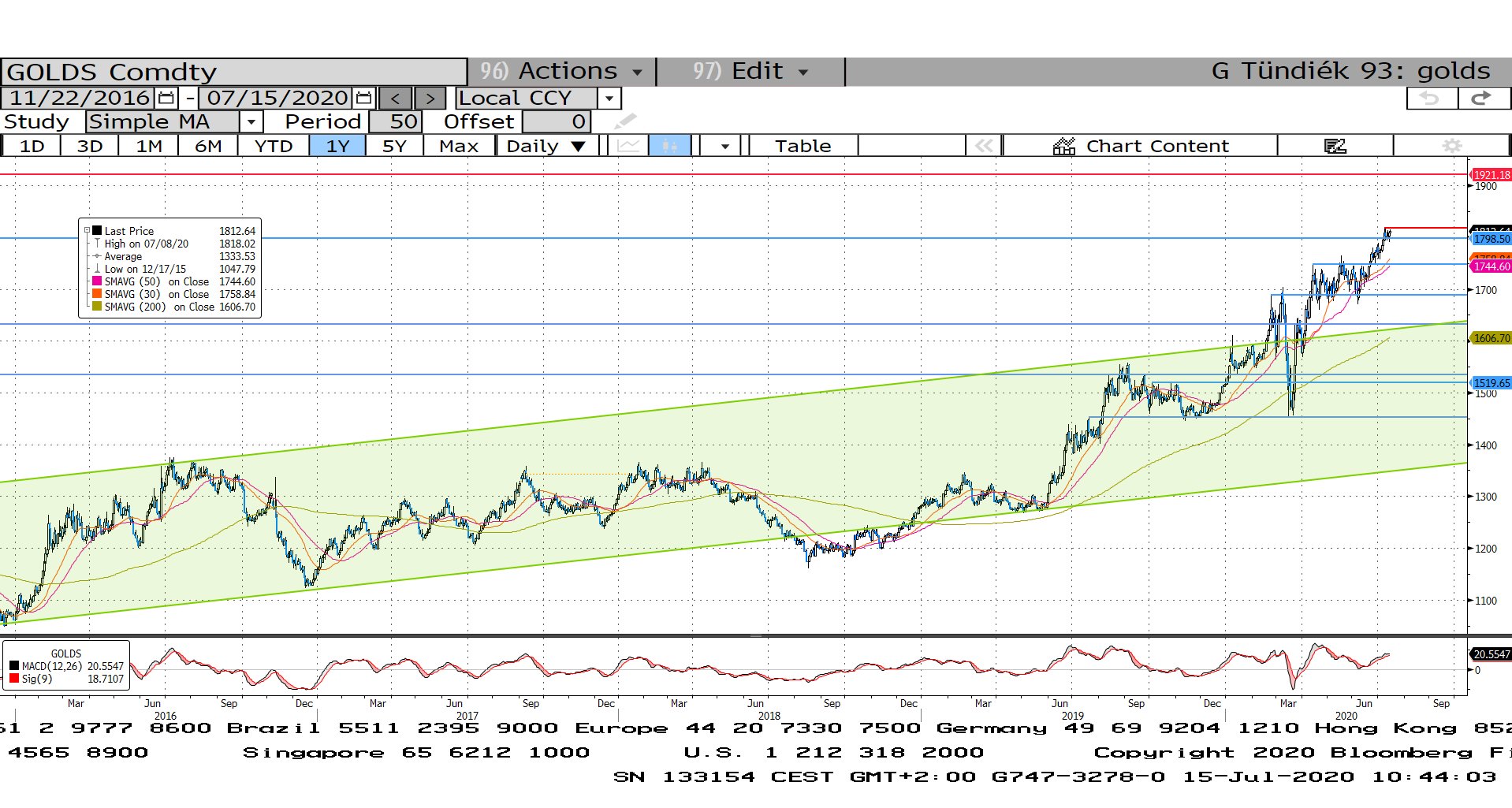Open chart settings gear

click(1452, 146)
